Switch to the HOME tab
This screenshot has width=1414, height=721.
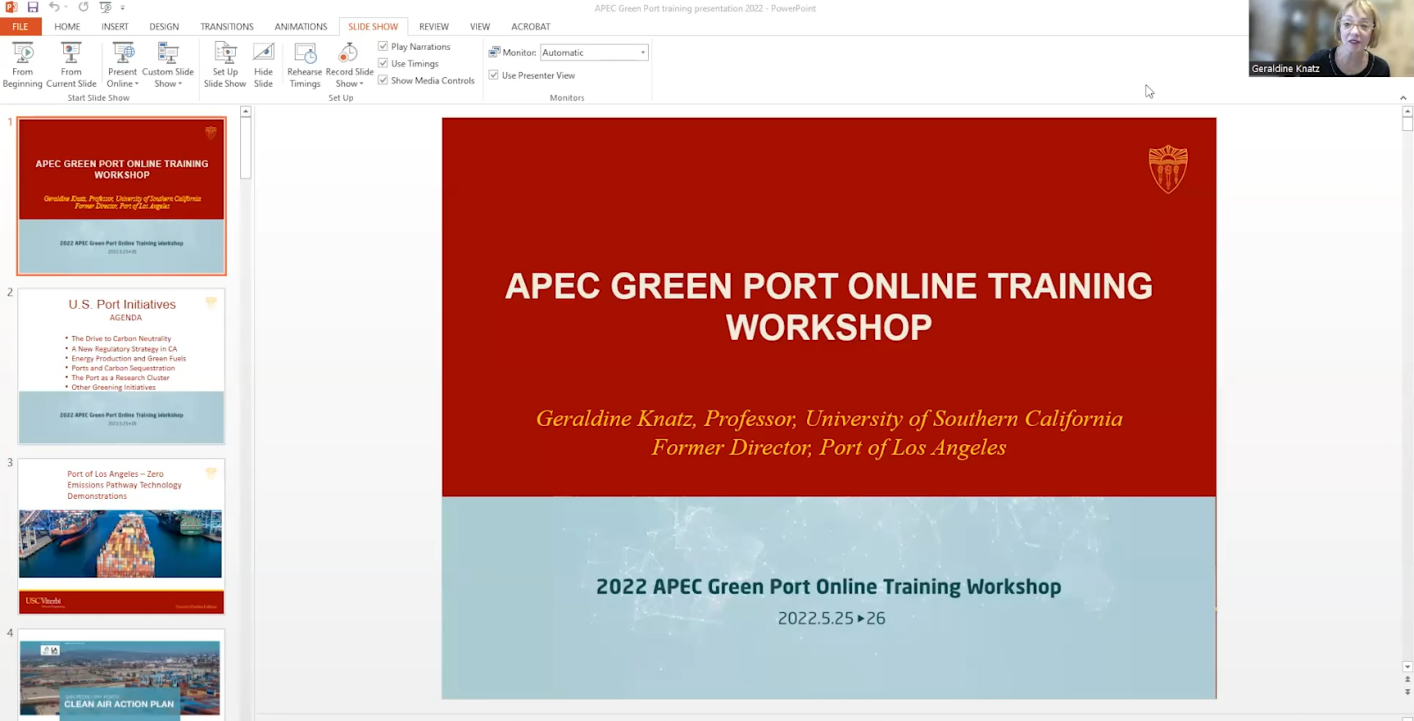pos(67,27)
